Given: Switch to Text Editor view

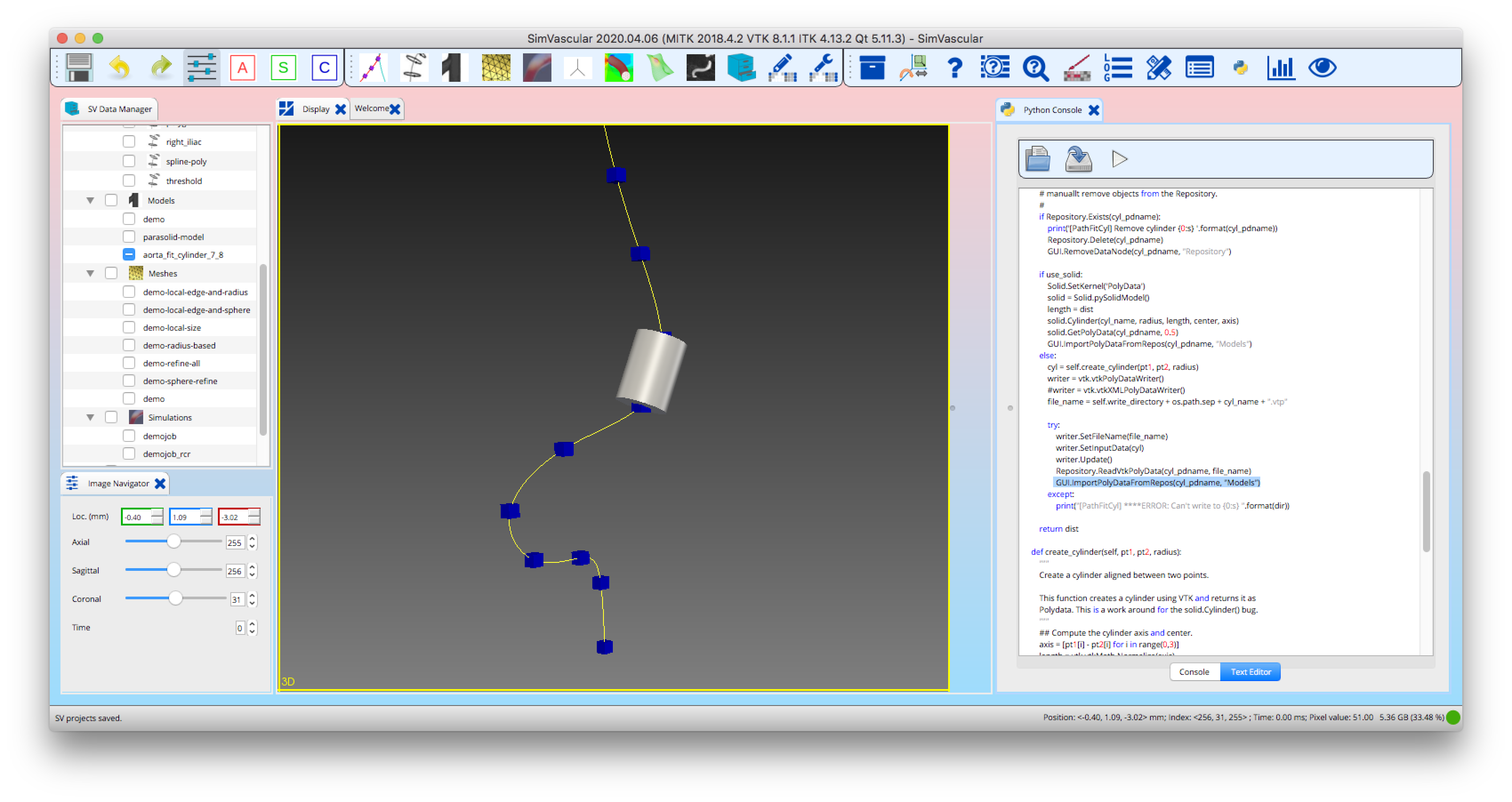Looking at the screenshot, I should 1250,671.
